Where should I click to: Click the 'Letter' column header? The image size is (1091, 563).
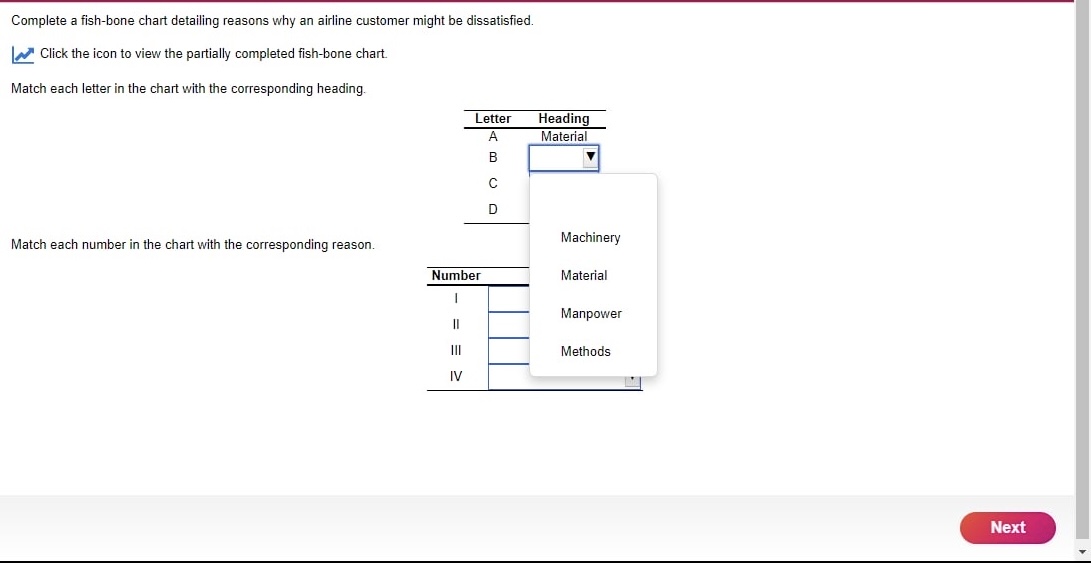493,119
